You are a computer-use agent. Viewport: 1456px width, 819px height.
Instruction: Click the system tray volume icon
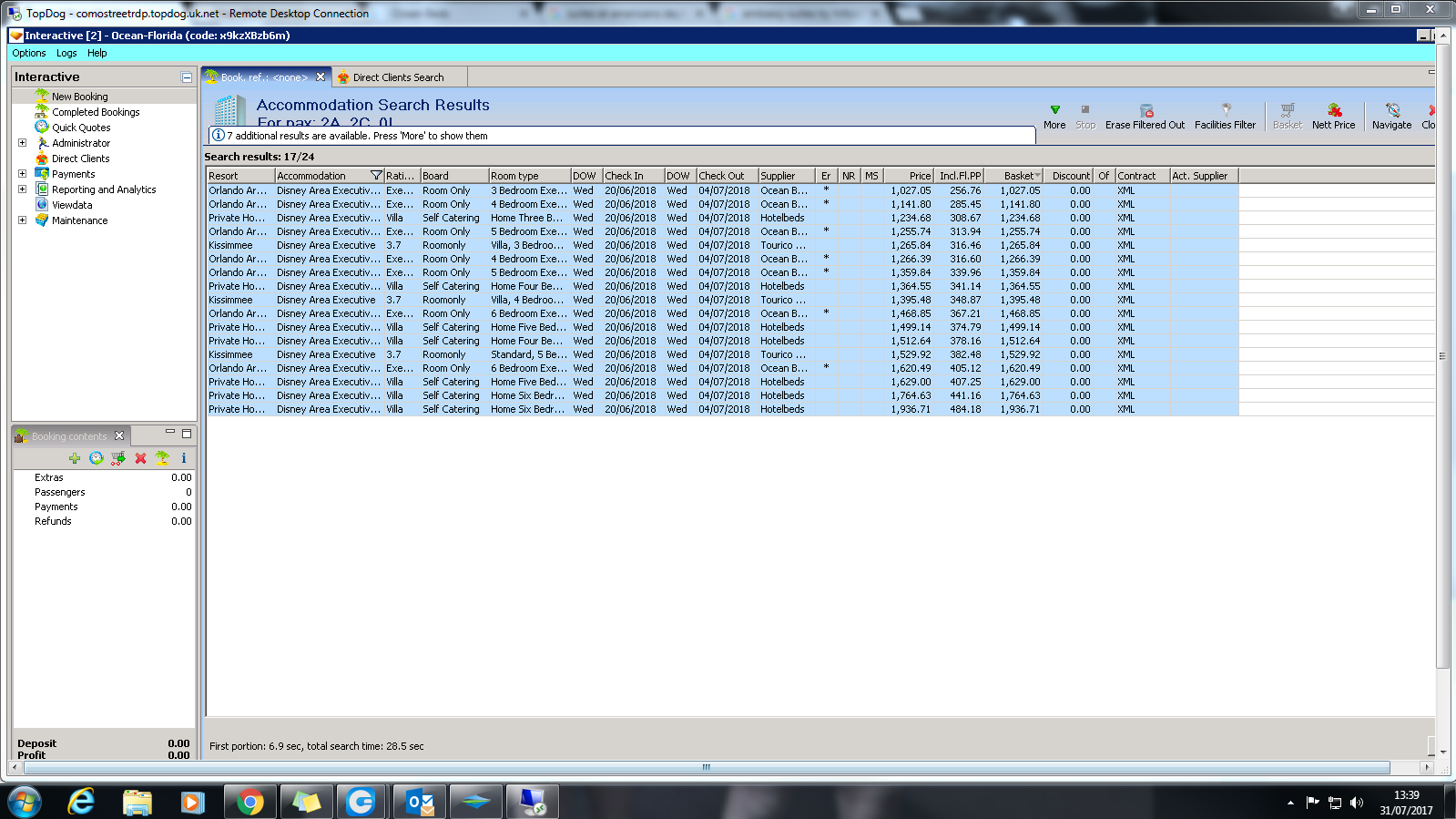click(x=1357, y=803)
